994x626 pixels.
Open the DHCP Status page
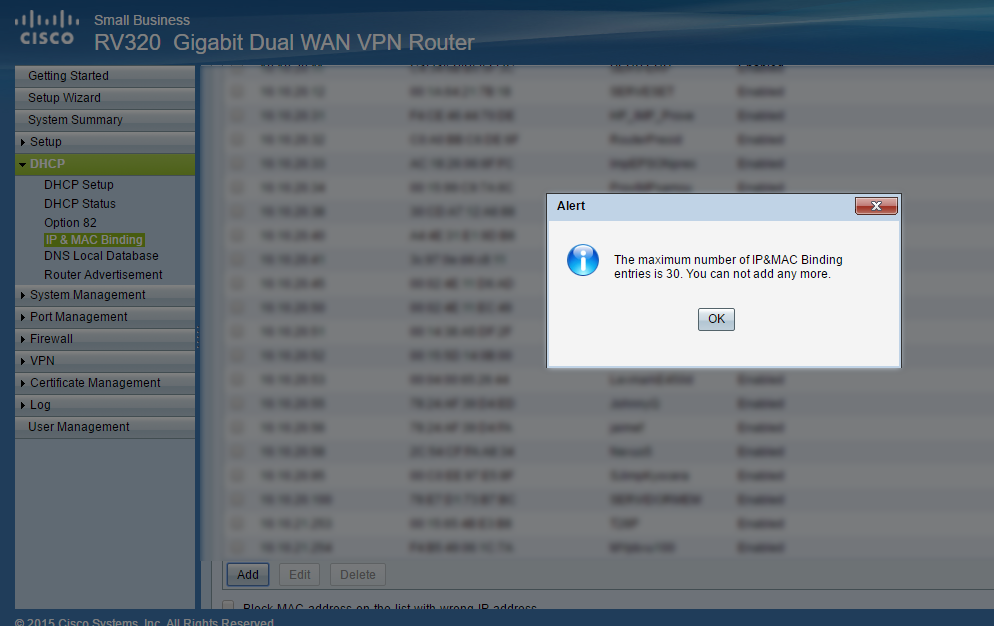(x=80, y=204)
